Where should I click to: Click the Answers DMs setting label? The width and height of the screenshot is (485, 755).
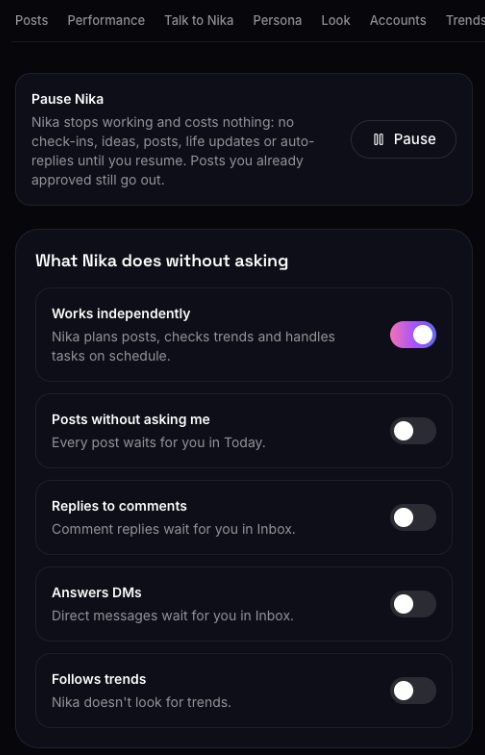96,592
